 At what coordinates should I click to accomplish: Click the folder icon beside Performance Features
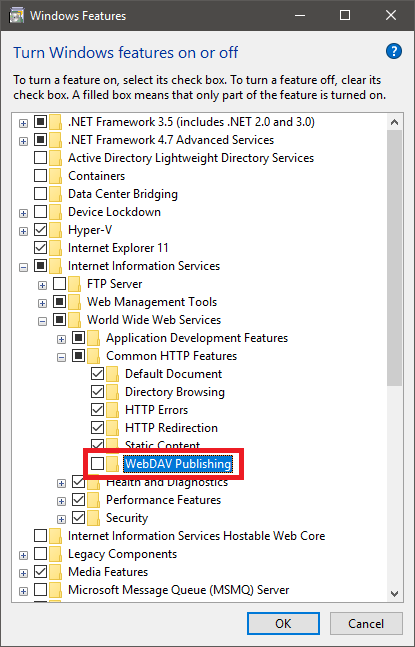click(93, 500)
